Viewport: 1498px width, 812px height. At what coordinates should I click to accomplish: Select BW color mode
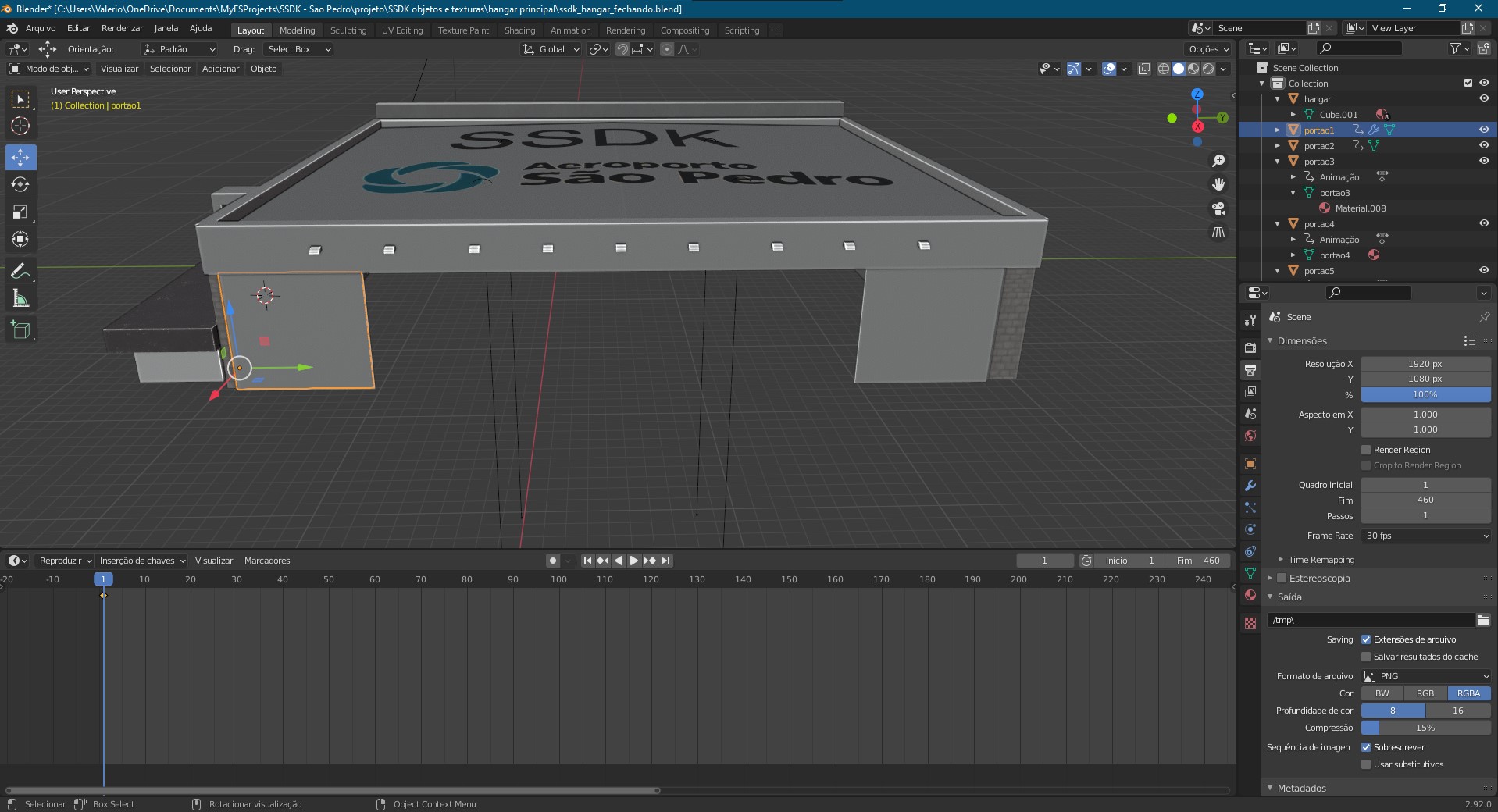(x=1382, y=693)
